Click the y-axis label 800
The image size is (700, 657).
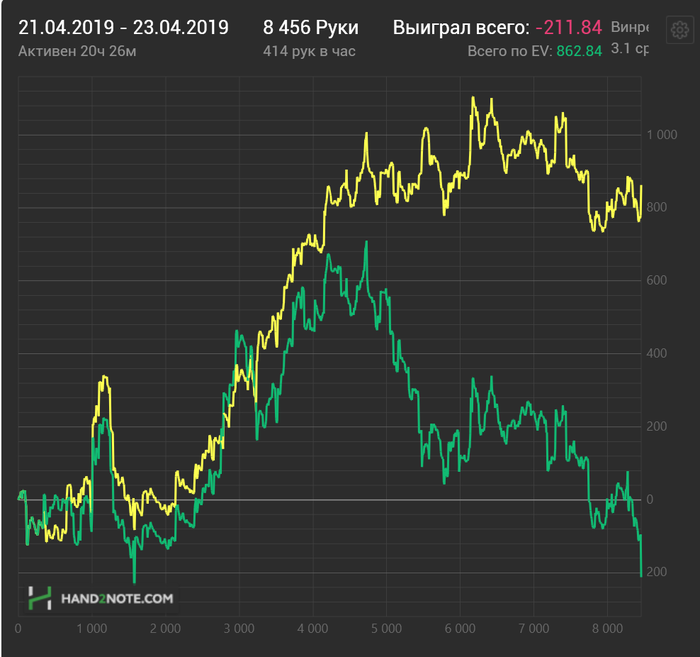(657, 208)
